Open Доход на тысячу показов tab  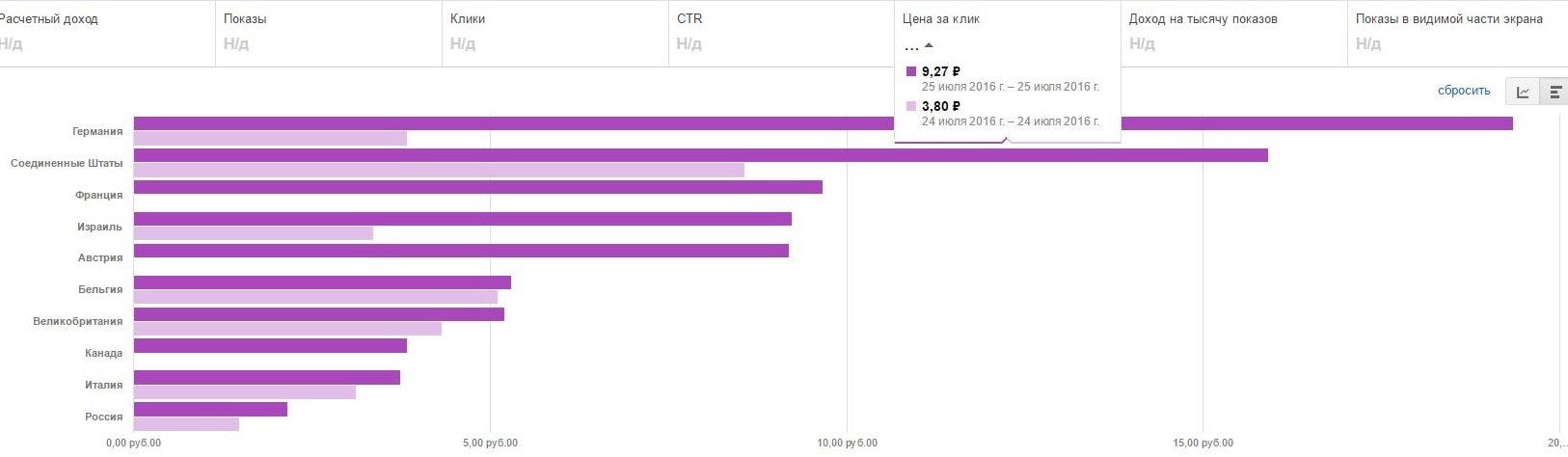[x=1233, y=33]
